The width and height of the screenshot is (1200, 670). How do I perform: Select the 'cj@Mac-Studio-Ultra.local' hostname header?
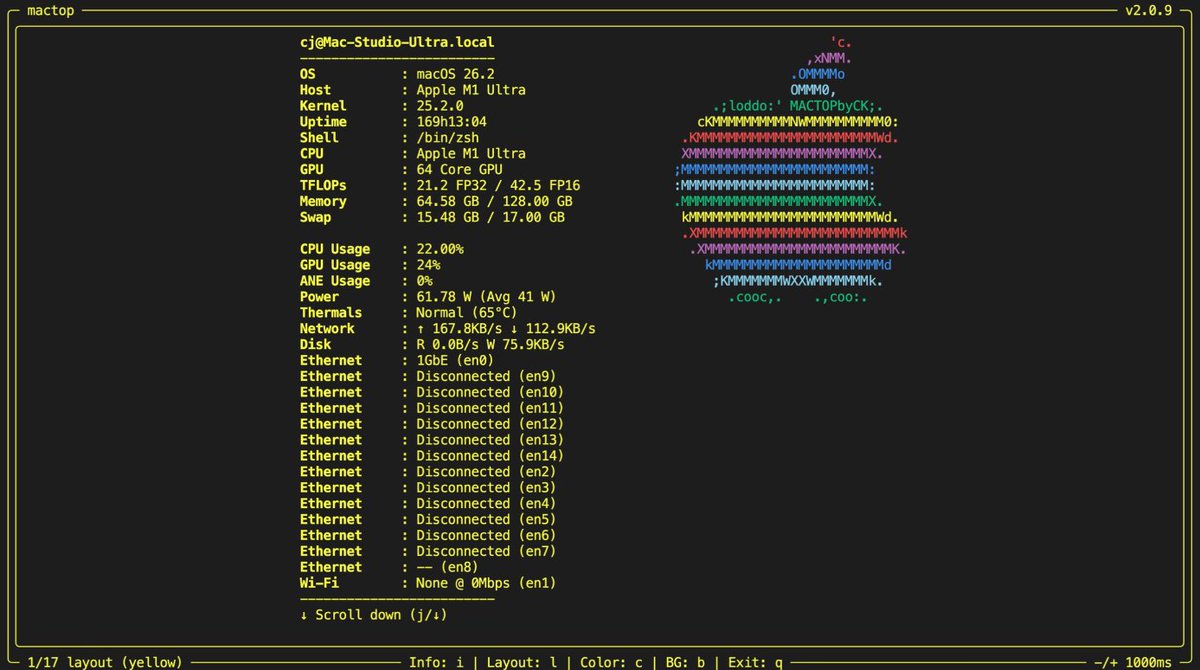pos(397,42)
